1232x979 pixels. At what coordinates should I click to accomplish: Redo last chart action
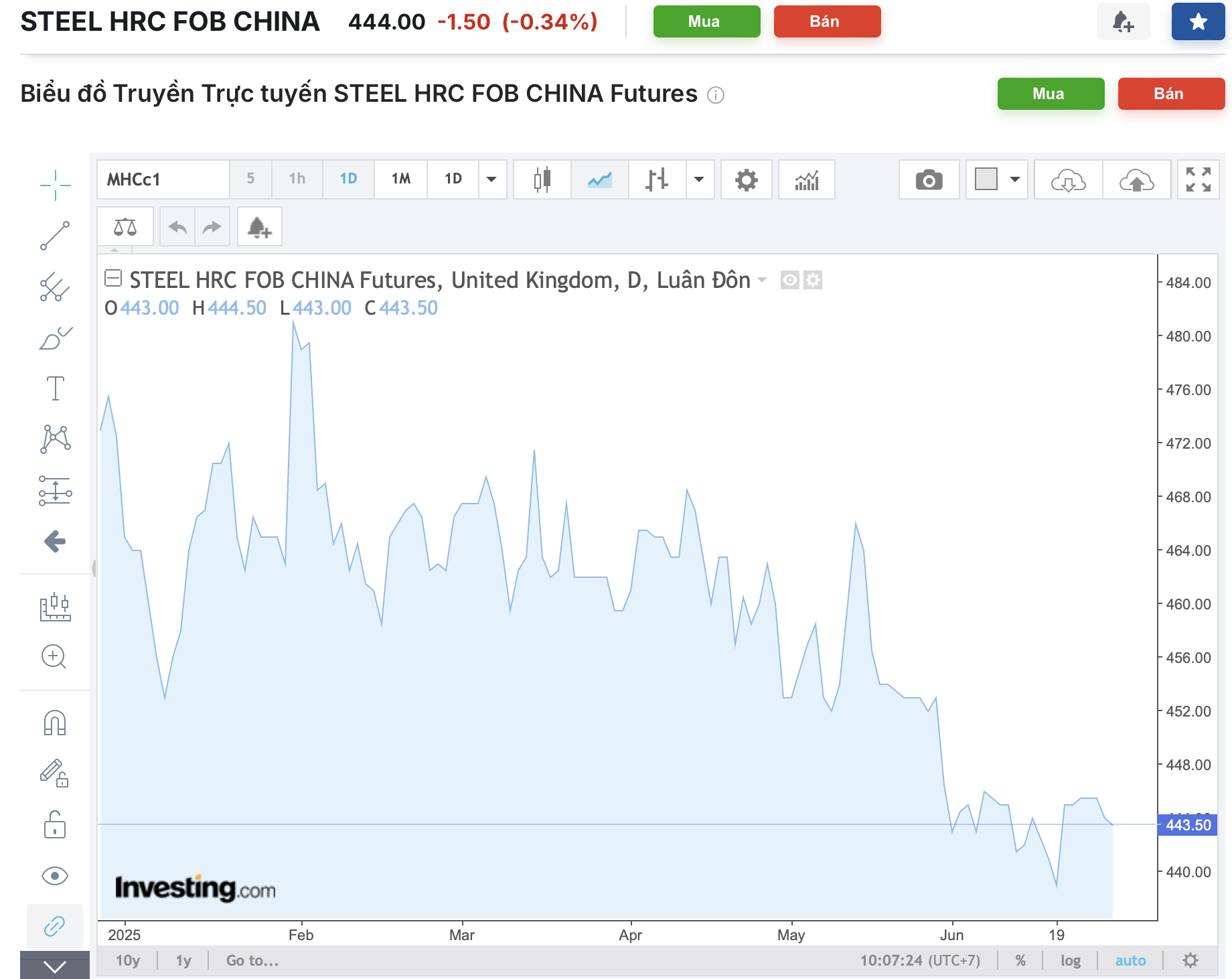pos(212,227)
